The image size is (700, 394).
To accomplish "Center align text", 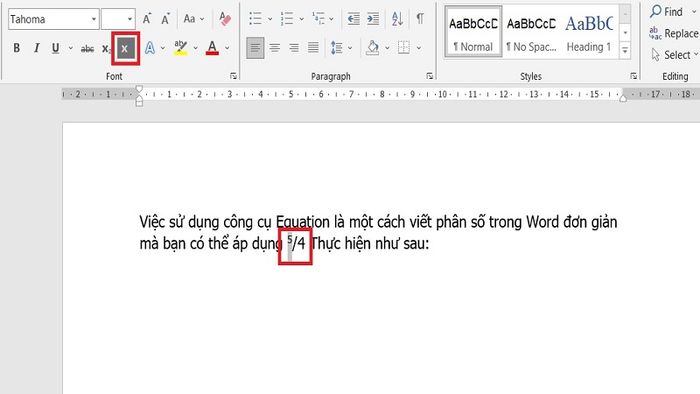I will (275, 48).
